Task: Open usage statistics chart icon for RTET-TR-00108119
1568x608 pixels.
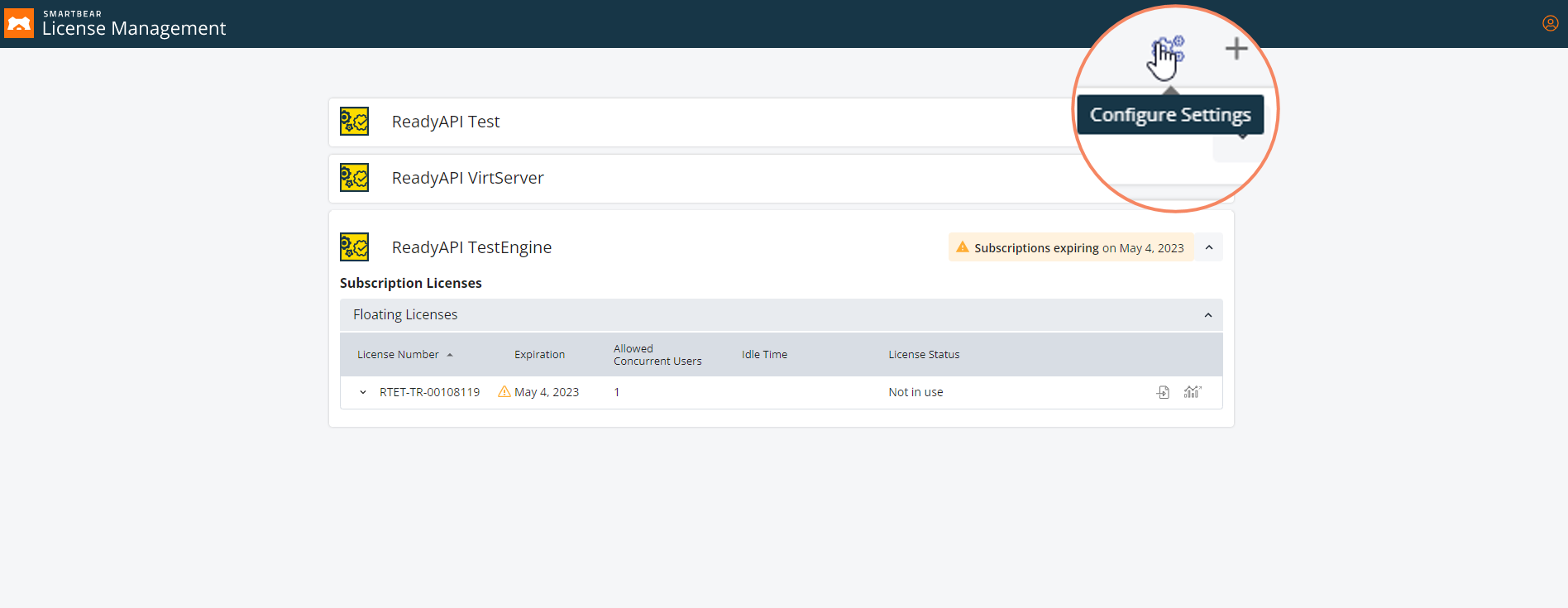Action: pyautogui.click(x=1193, y=392)
